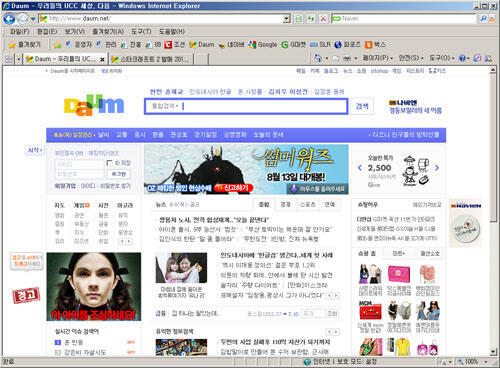Click the Print icon in command bar
The height and width of the screenshot is (368, 500).
click(x=347, y=58)
